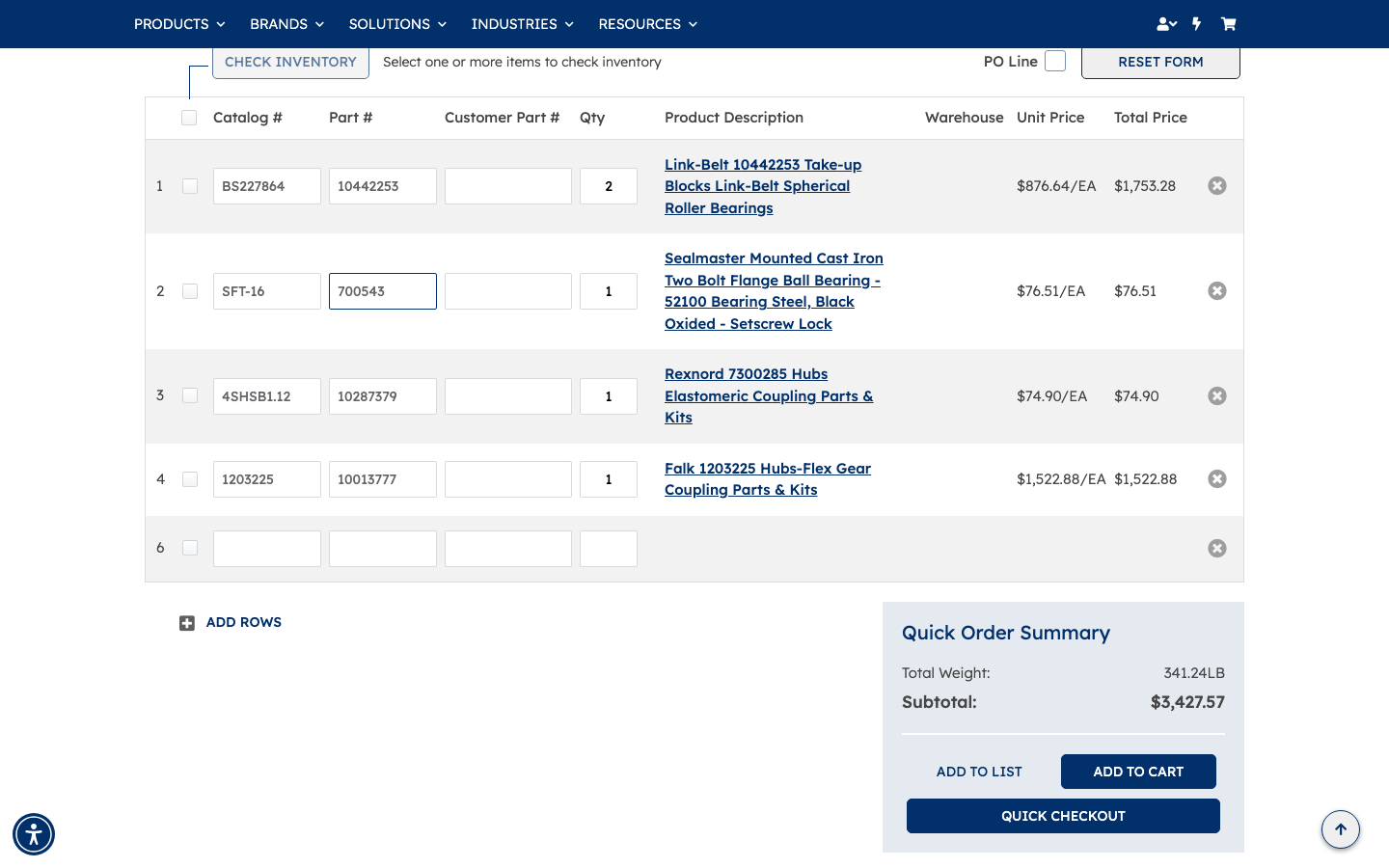Expand the Solutions menu
1389x868 pixels.
pyautogui.click(x=397, y=24)
